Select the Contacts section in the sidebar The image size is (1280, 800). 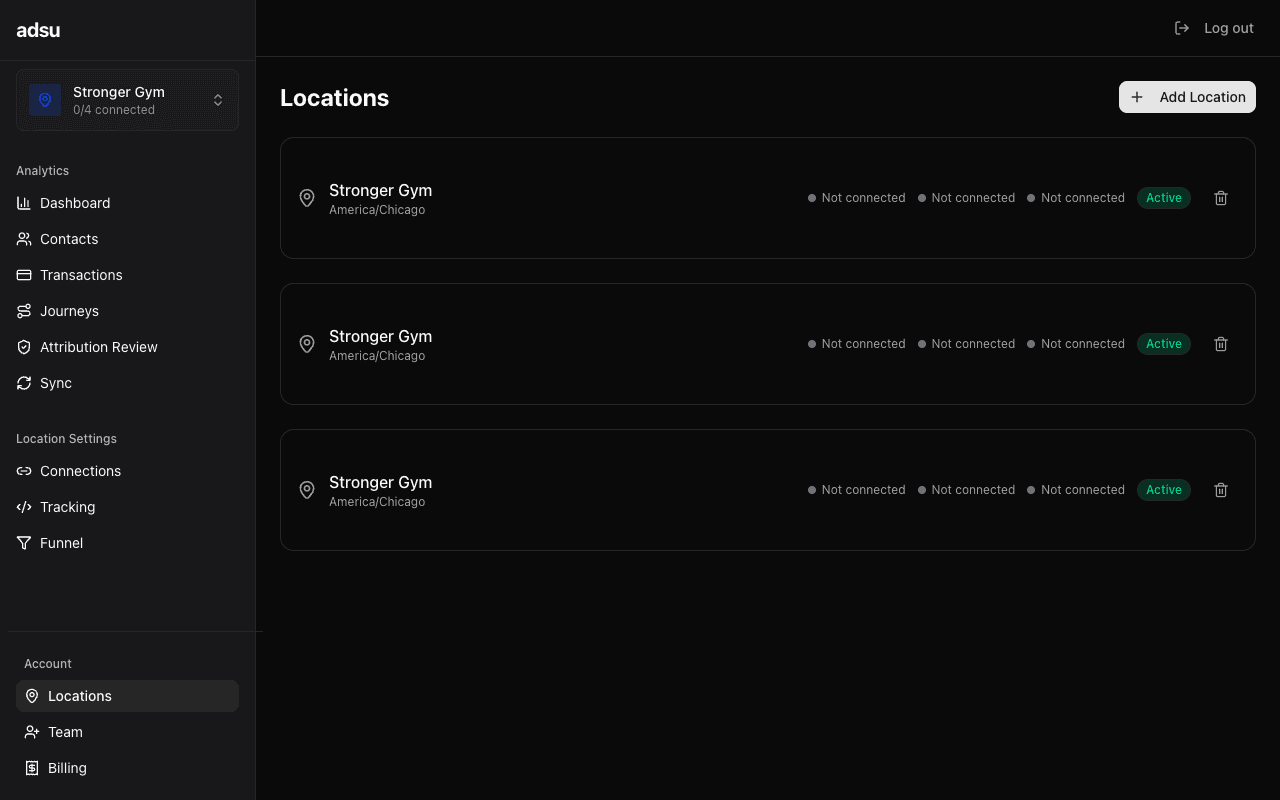click(68, 239)
